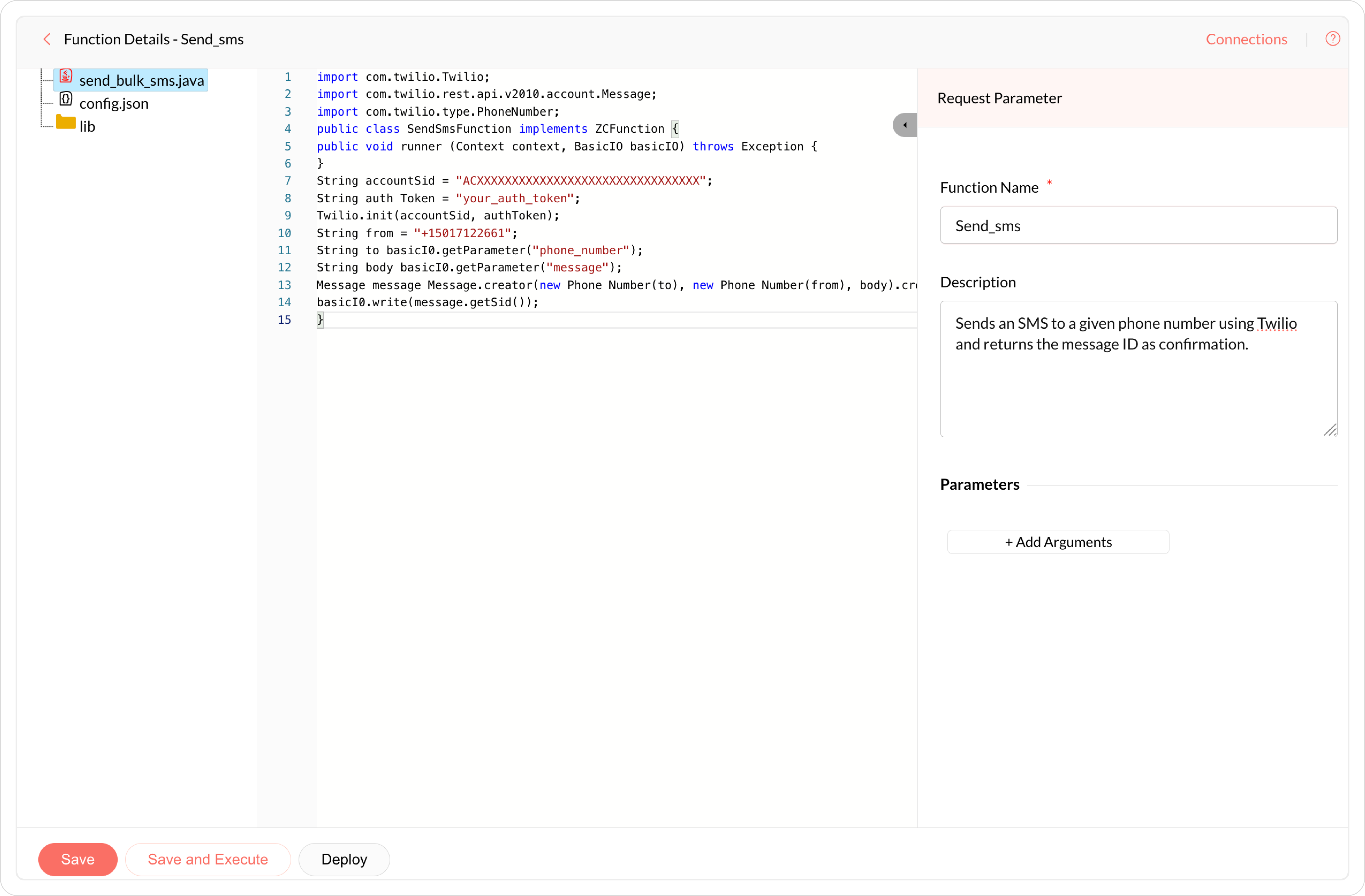Viewport: 1365px width, 896px height.
Task: Click + Add Arguments button
Action: click(1058, 542)
